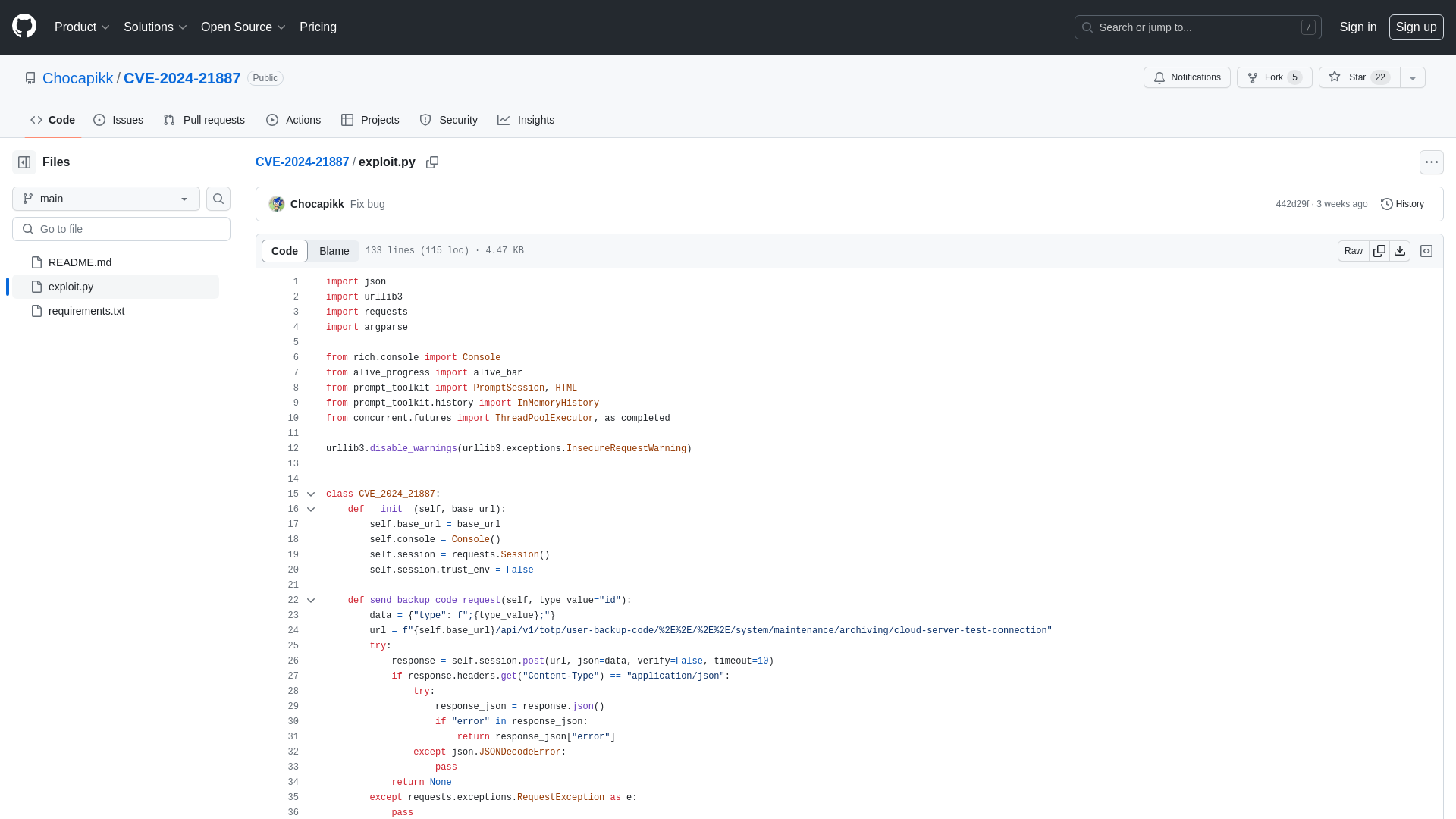Go to the Pricing page

pos(318,27)
